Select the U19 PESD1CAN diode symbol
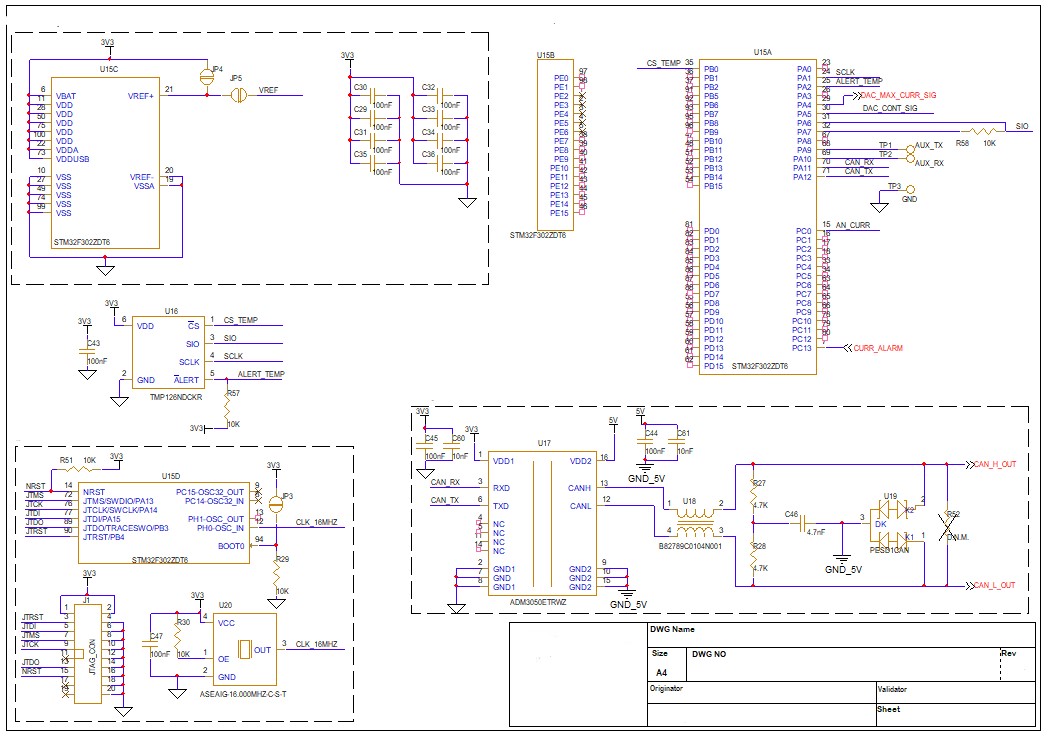The image size is (1053, 740). tap(893, 522)
